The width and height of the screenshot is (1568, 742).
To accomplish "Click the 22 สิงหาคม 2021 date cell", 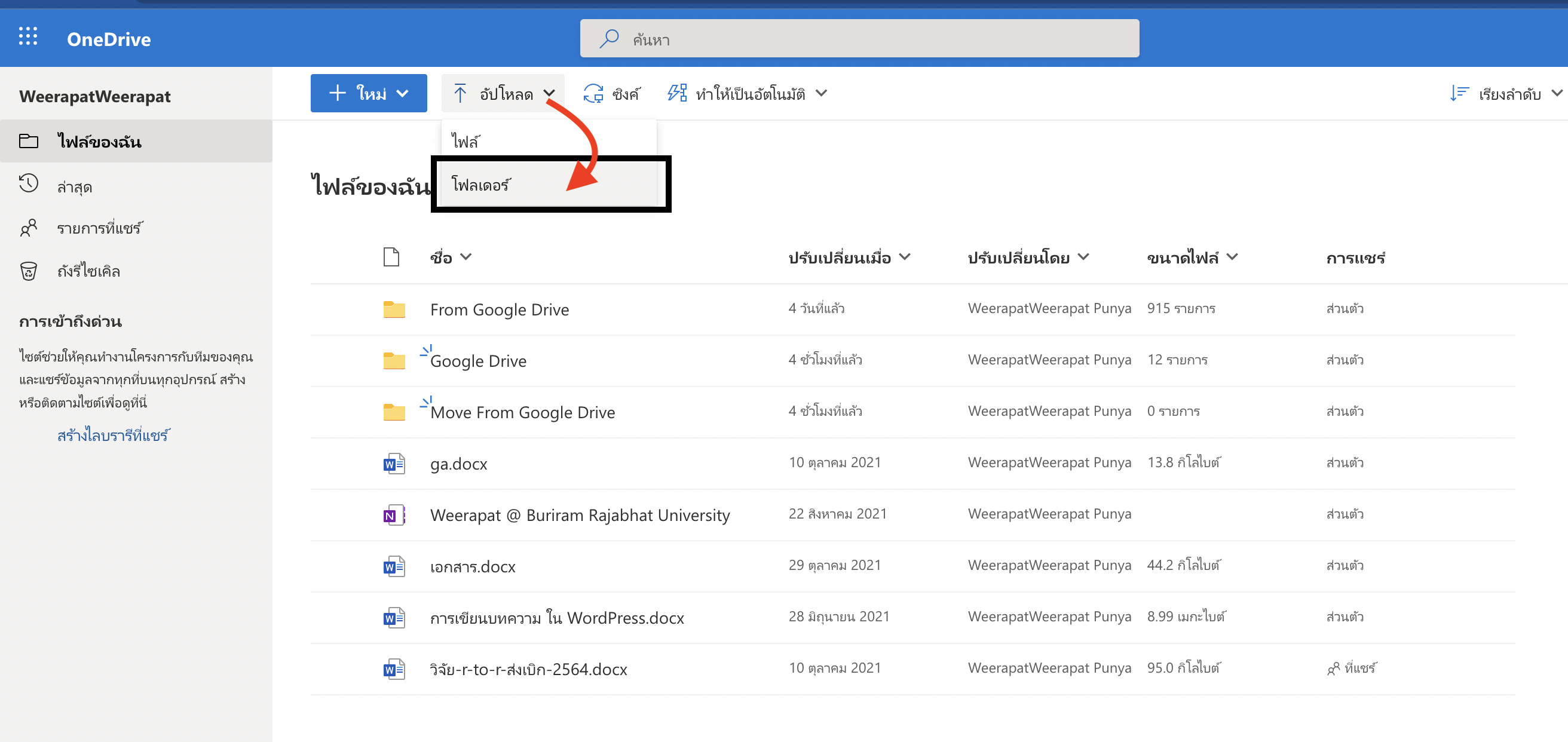I will point(838,514).
